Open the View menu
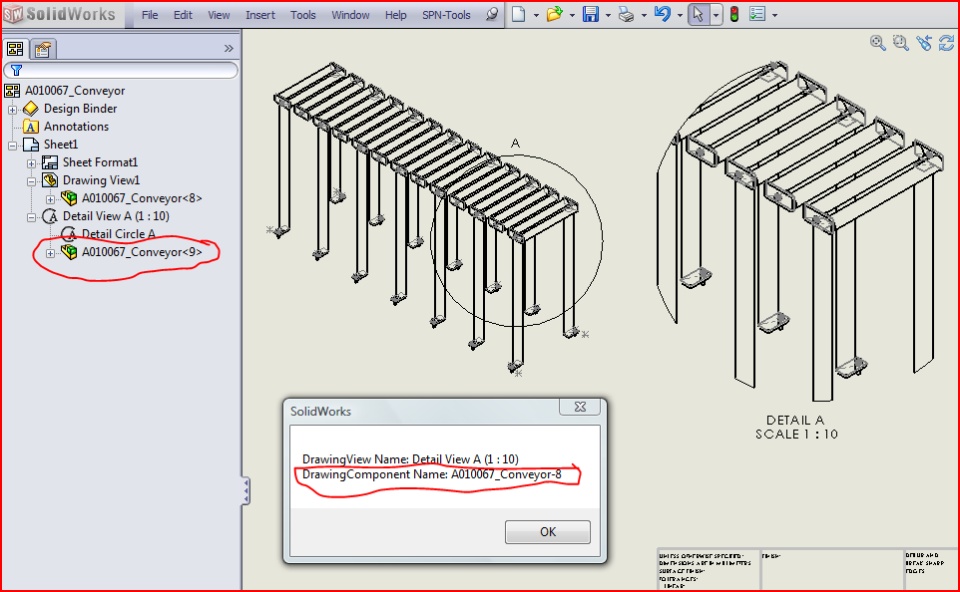The height and width of the screenshot is (592, 960). 219,15
